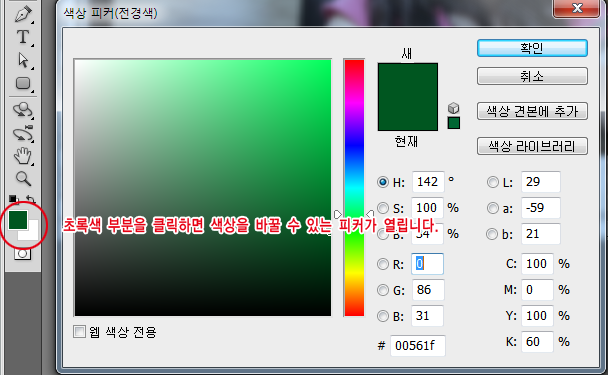This screenshot has height=375, width=608.
Task: Pick the 3D Object Rotate tool
Action: tap(23, 110)
